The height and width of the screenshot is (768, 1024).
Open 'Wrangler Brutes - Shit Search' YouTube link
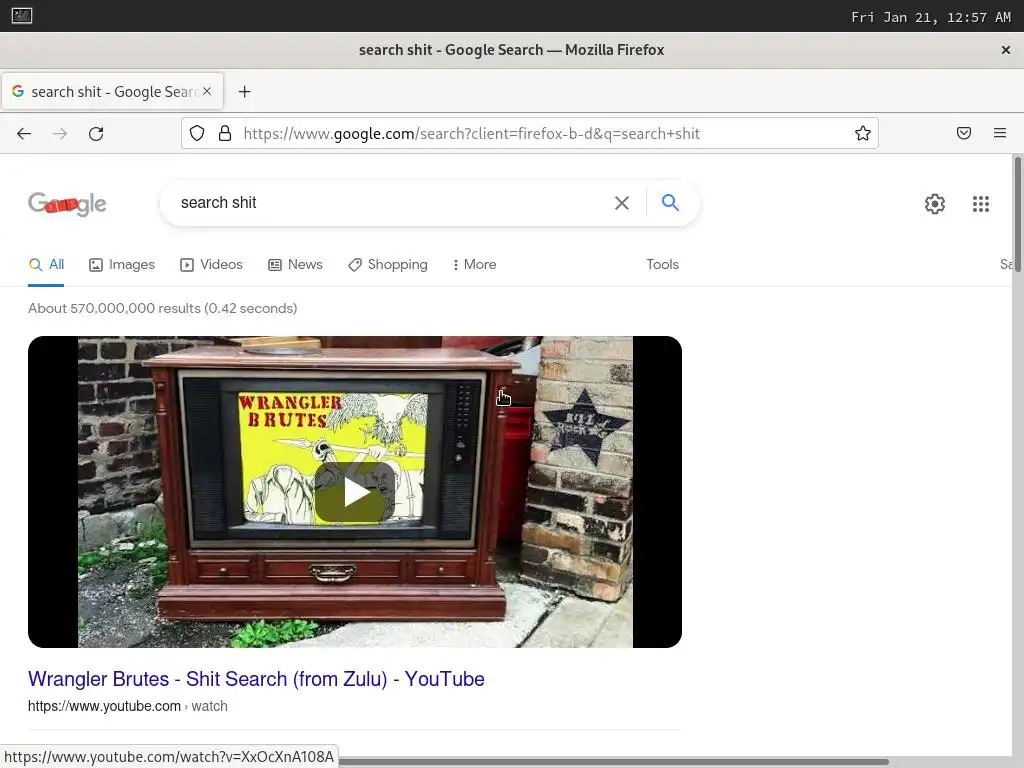coord(256,679)
